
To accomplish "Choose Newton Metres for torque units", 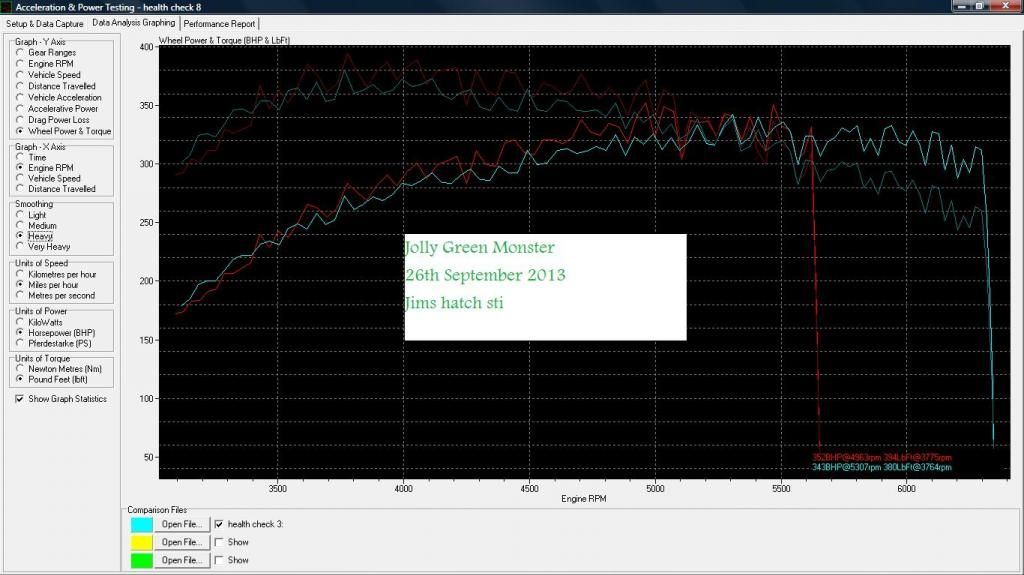I will [20, 369].
